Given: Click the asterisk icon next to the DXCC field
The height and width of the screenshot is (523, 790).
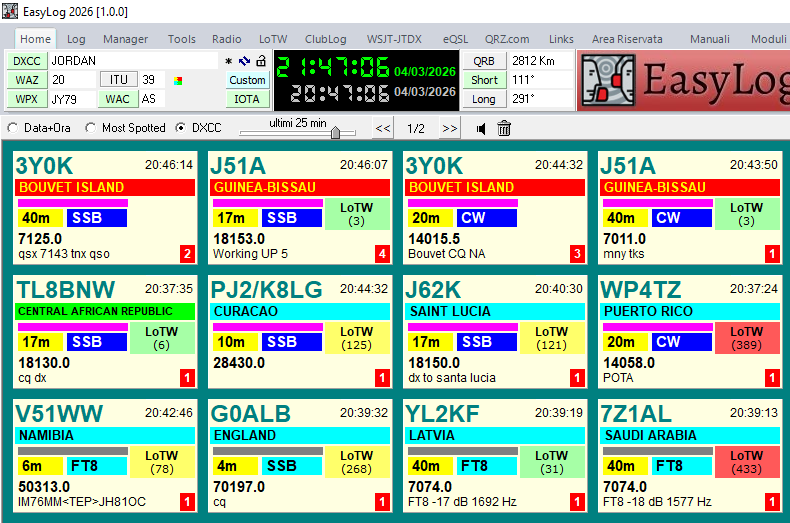Looking at the screenshot, I should (x=228, y=61).
